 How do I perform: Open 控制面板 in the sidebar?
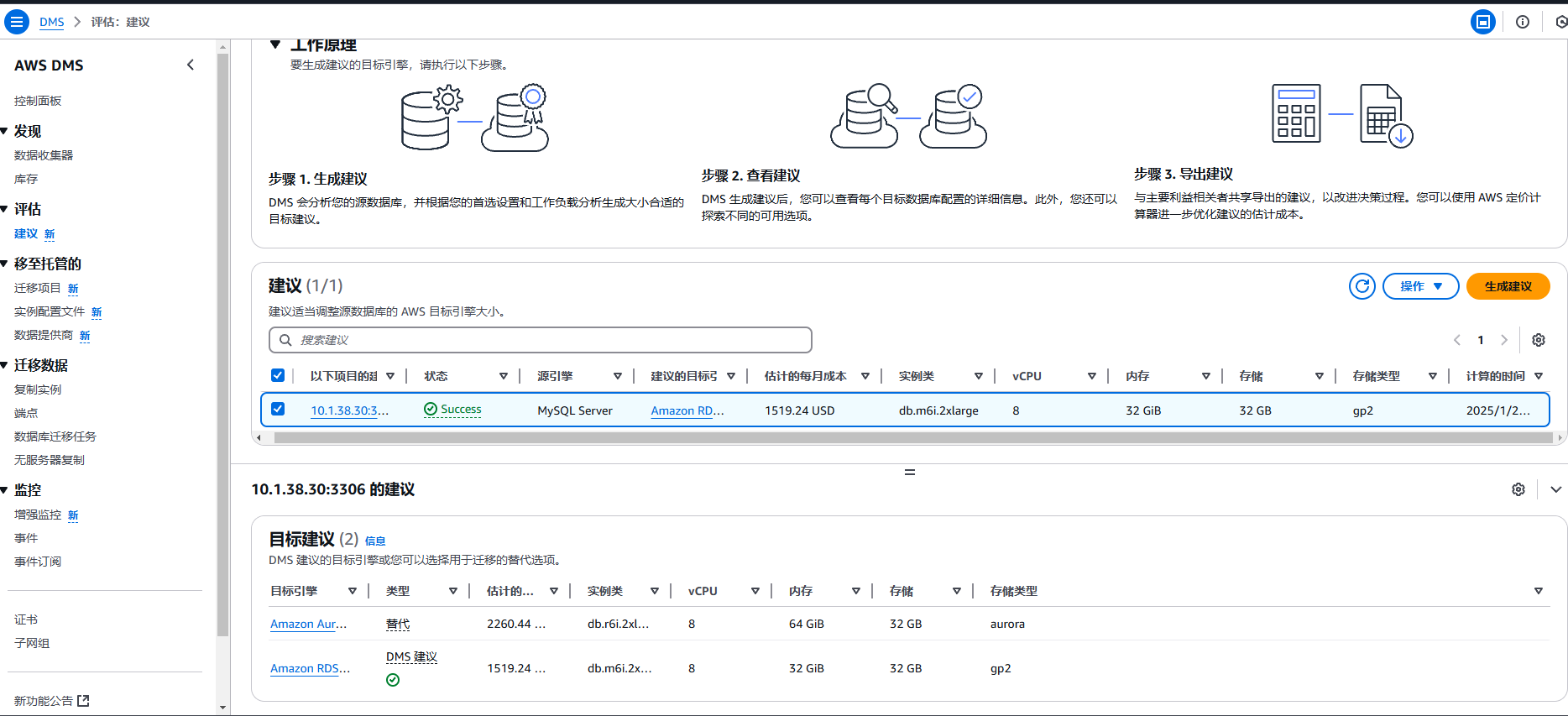(x=38, y=101)
